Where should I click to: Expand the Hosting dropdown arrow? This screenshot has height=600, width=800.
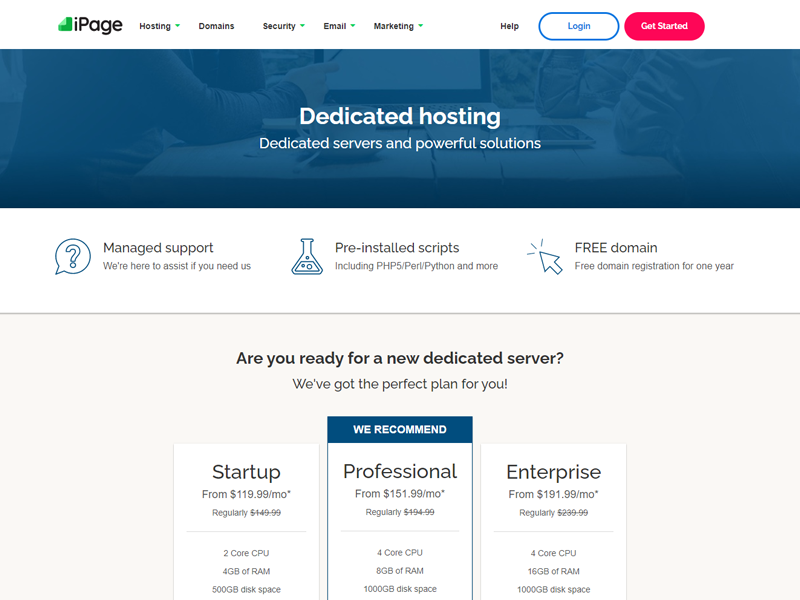tap(178, 26)
